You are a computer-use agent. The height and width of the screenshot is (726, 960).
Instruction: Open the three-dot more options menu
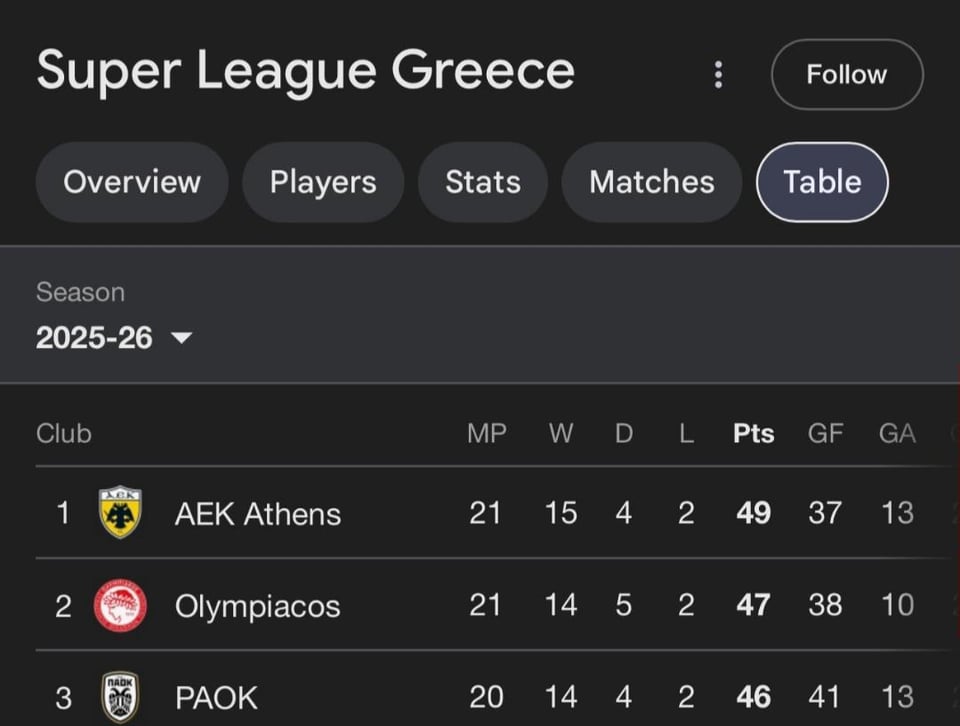click(718, 75)
